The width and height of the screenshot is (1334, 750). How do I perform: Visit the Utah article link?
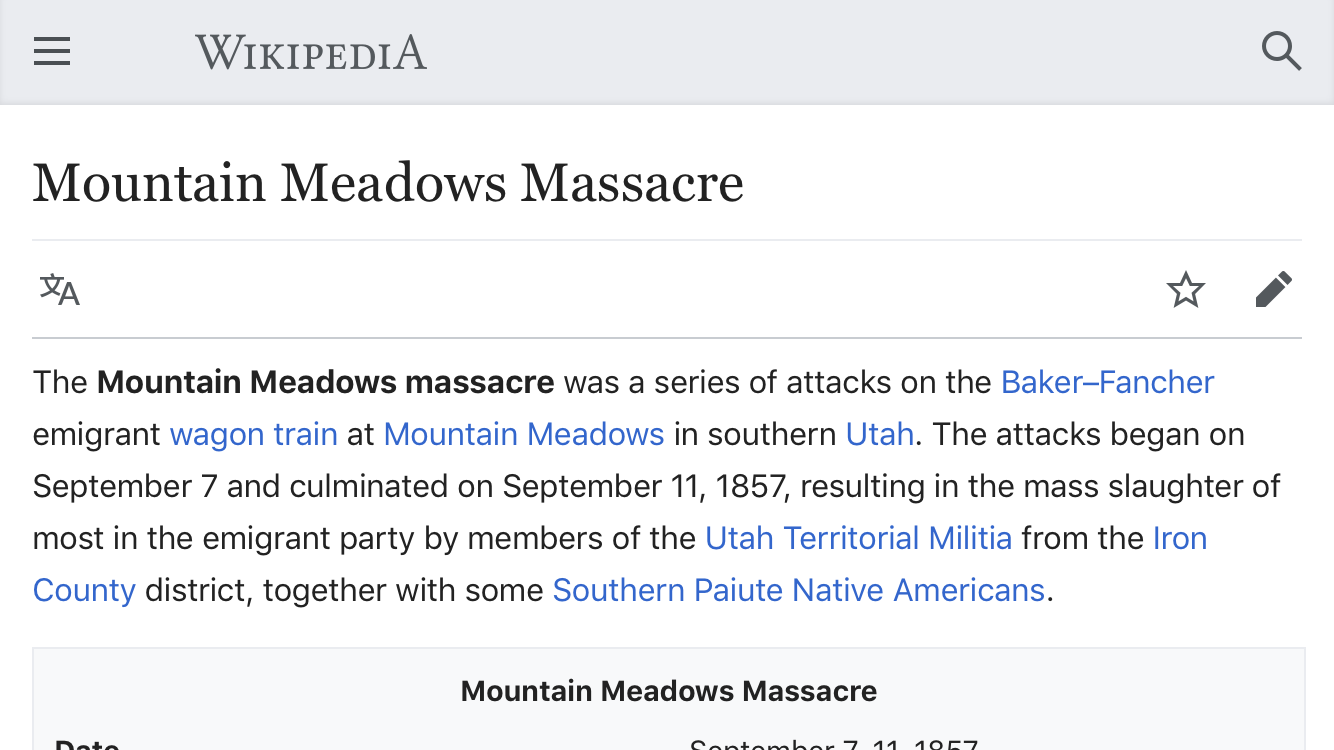click(880, 434)
